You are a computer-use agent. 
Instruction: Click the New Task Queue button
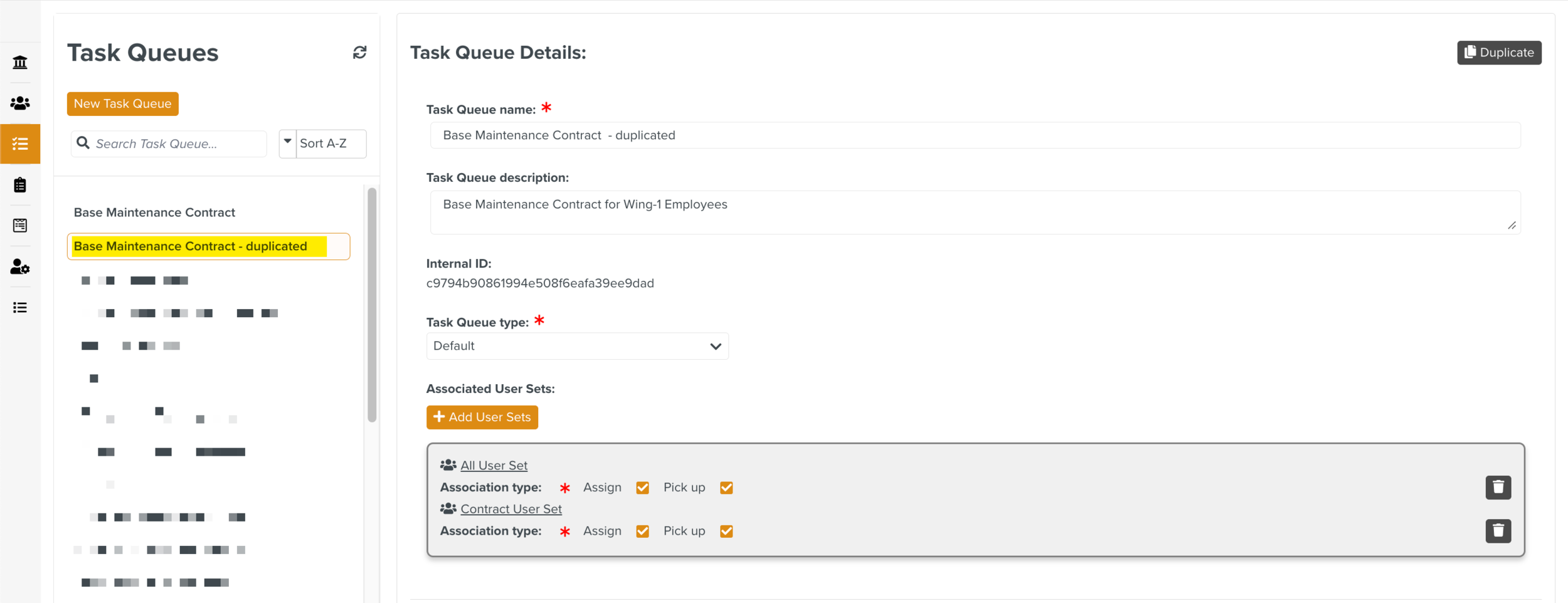(122, 104)
